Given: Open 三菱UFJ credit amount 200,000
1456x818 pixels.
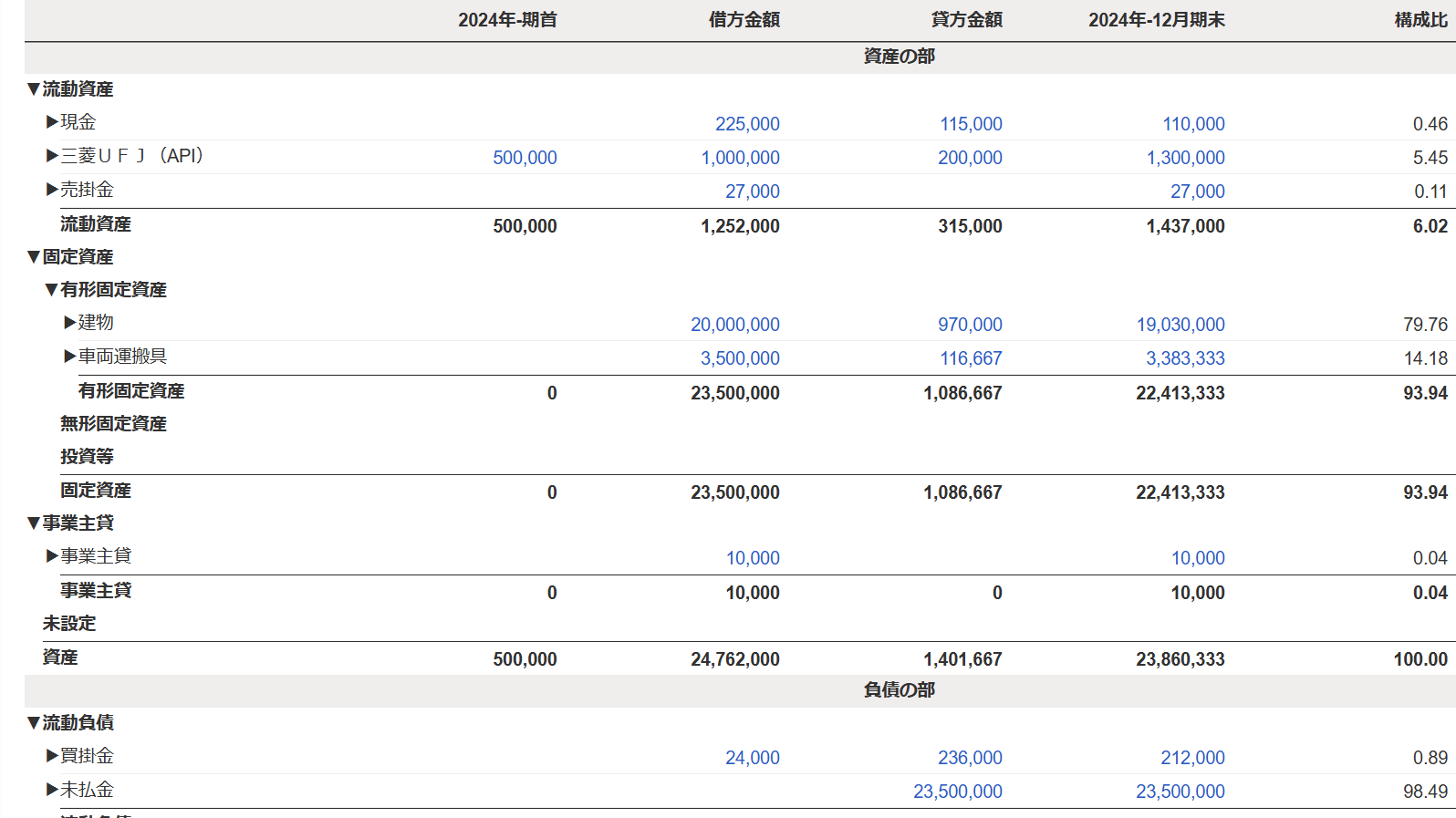Looking at the screenshot, I should pyautogui.click(x=970, y=158).
